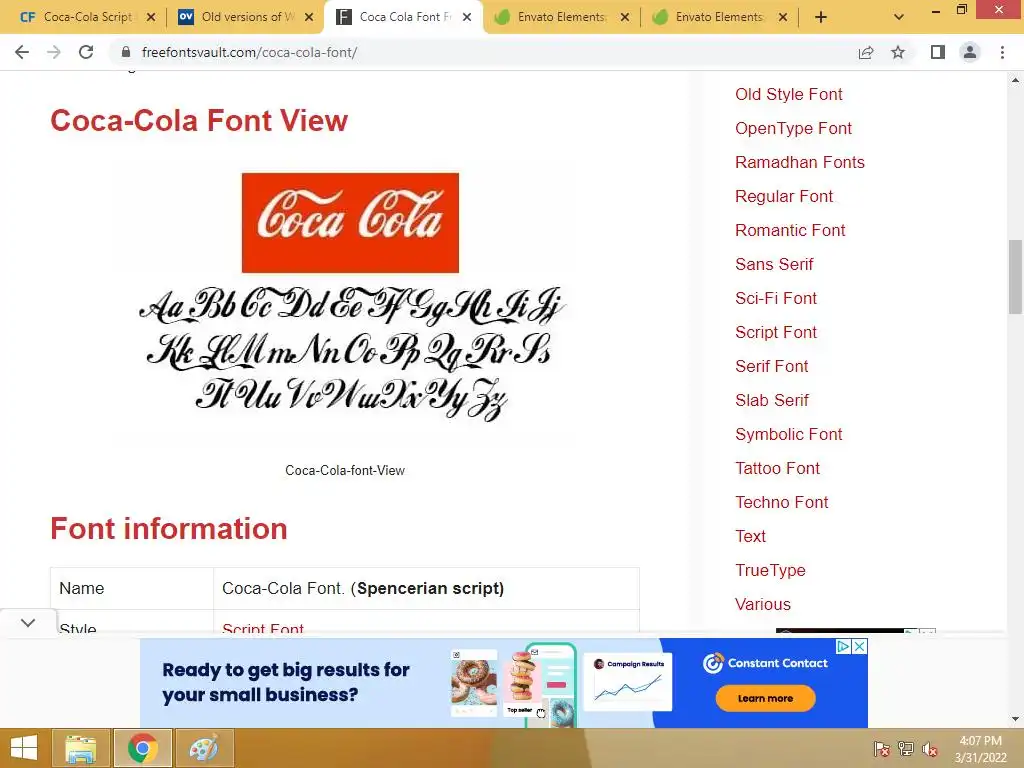Viewport: 1024px width, 768px height.
Task: Click the Constant Contact logo
Action: [765, 663]
